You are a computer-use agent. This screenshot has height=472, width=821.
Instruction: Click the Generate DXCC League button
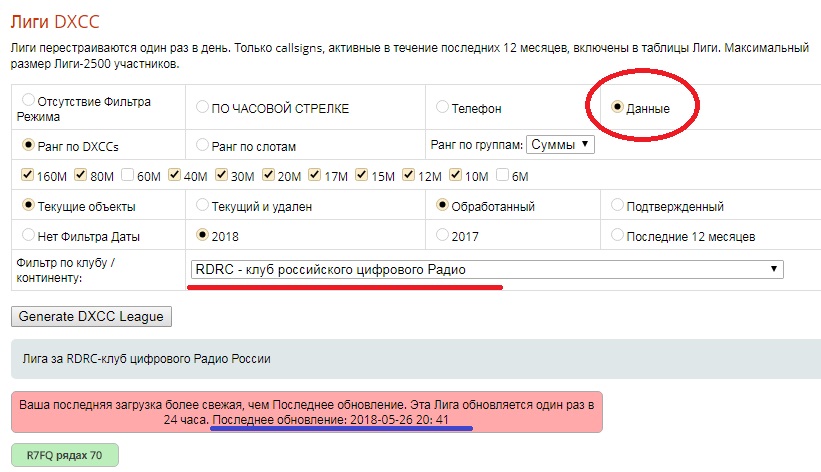coord(92,316)
